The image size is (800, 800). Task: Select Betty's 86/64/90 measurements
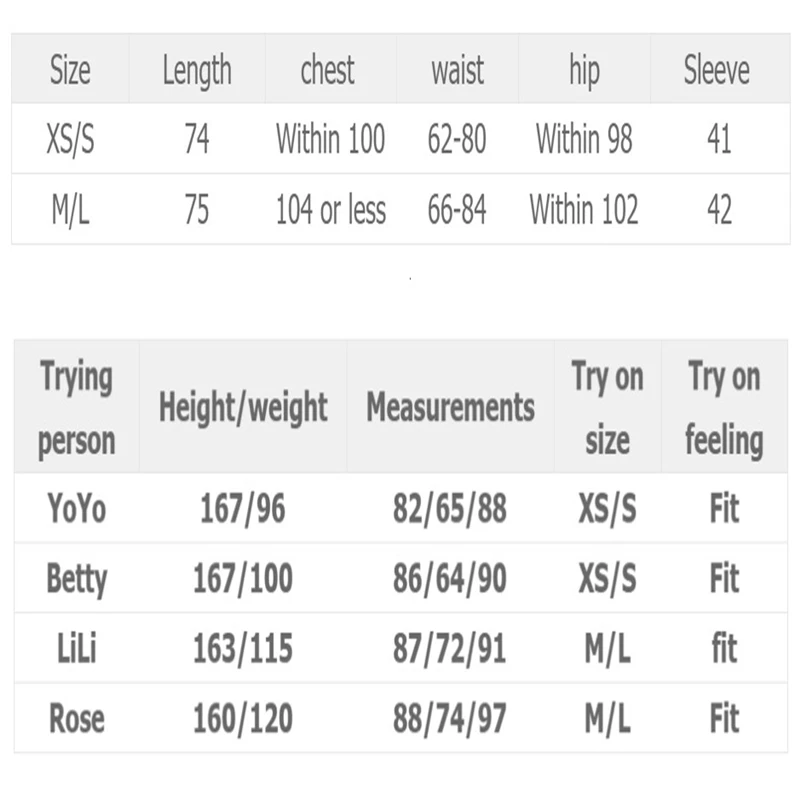coord(449,579)
